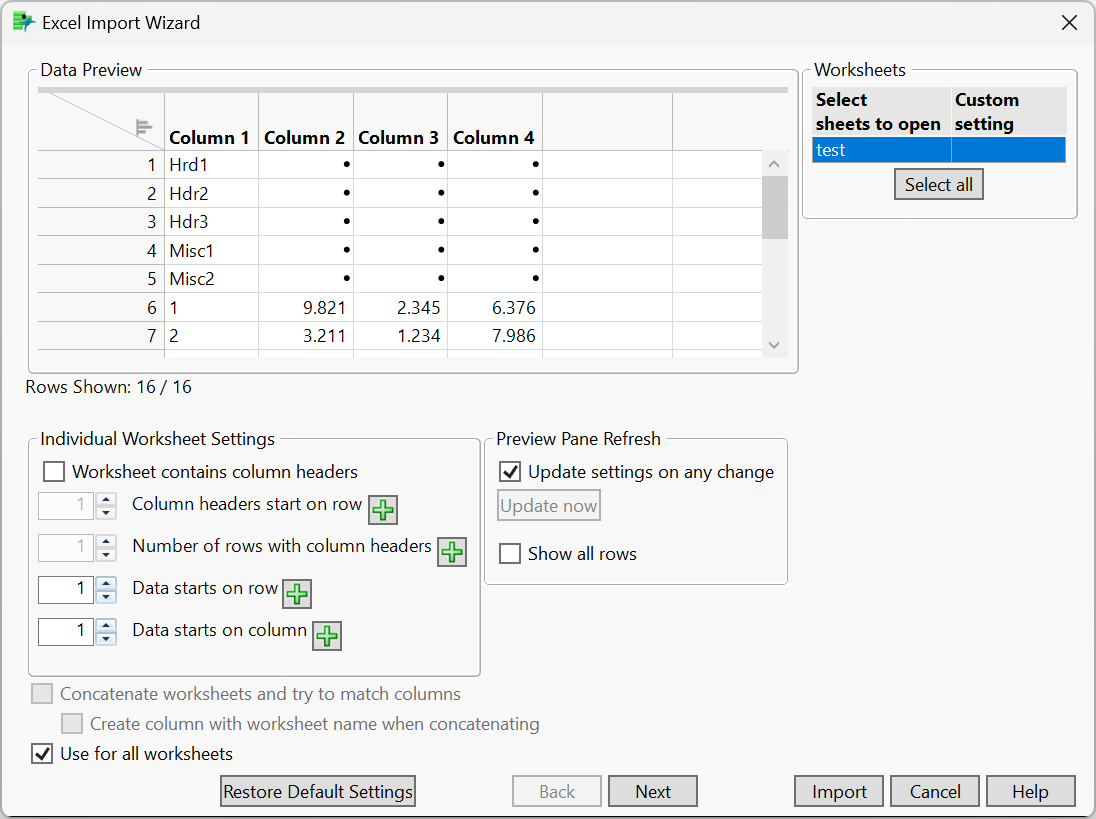Click the Column 2 header in the preview

pyautogui.click(x=305, y=138)
